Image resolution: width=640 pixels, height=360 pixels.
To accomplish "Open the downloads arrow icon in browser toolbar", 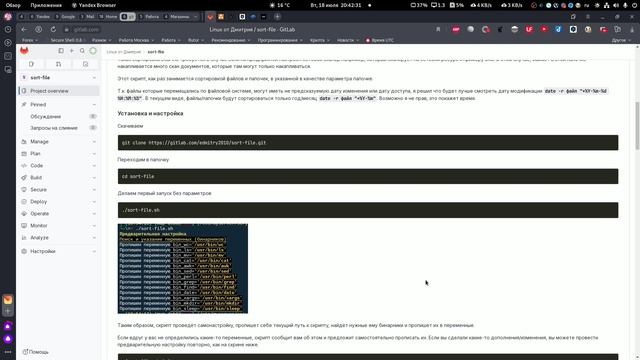I will click(x=632, y=29).
